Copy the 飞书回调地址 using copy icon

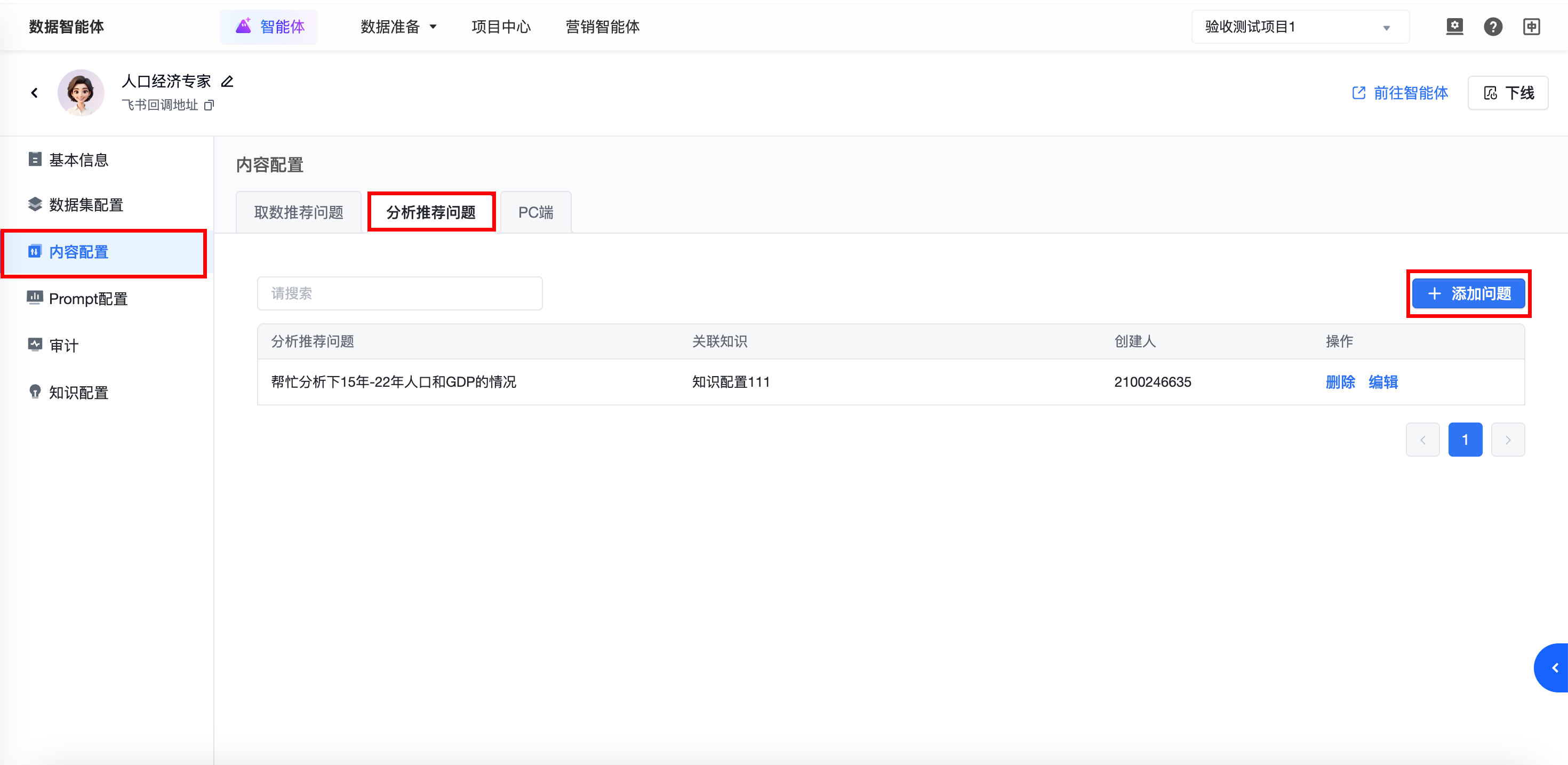click(209, 106)
